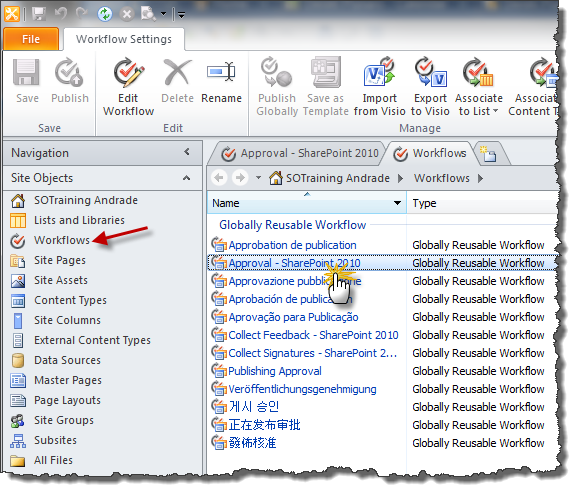Open the File tab
This screenshot has height=492, width=577.
coord(31,39)
